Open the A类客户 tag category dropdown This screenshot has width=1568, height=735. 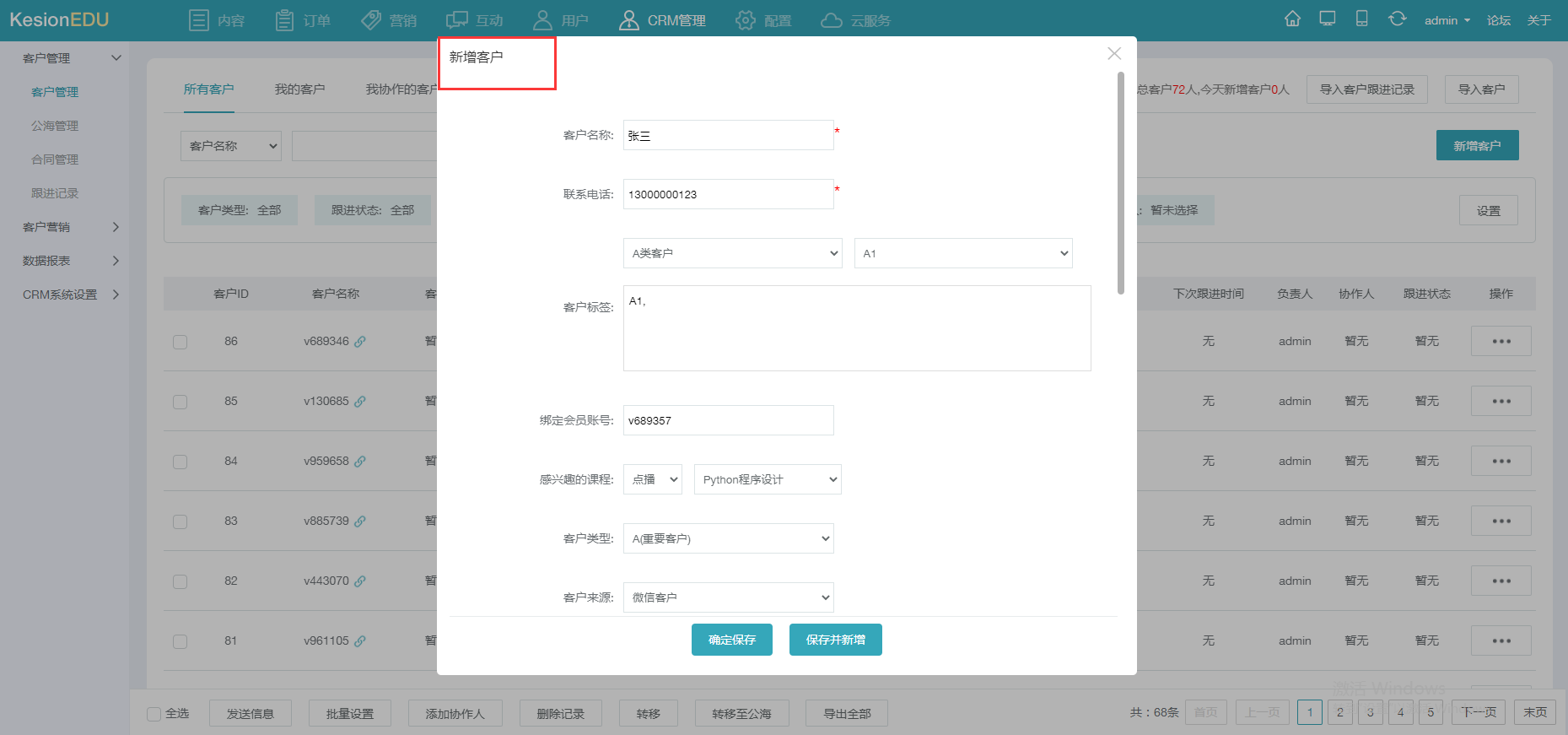732,253
